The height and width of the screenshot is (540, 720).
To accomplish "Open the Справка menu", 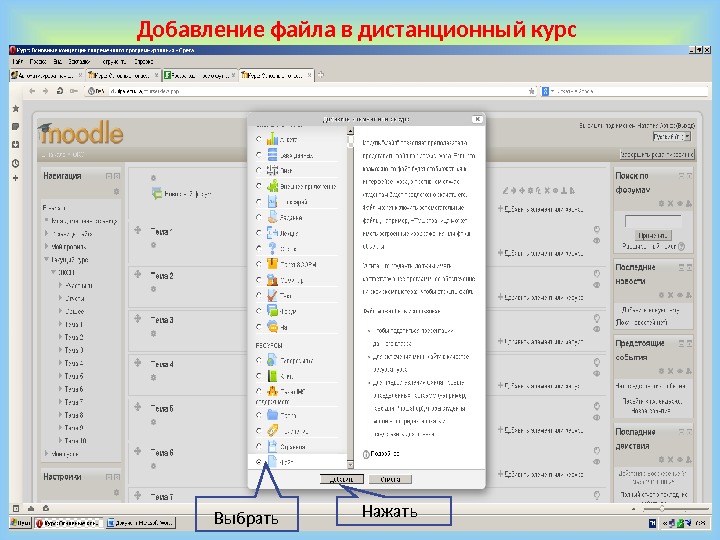I will tap(144, 61).
